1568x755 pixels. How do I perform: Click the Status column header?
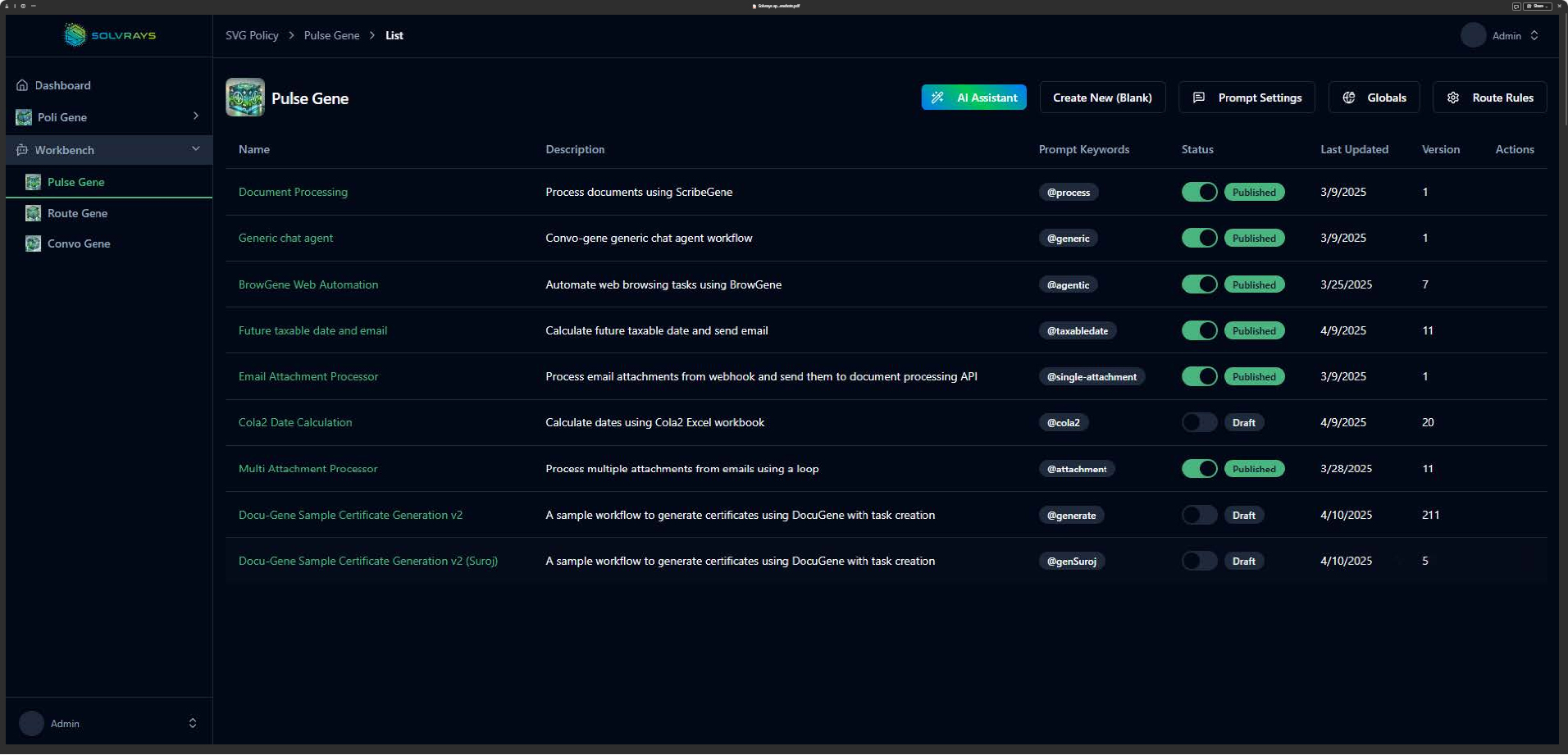tap(1197, 149)
